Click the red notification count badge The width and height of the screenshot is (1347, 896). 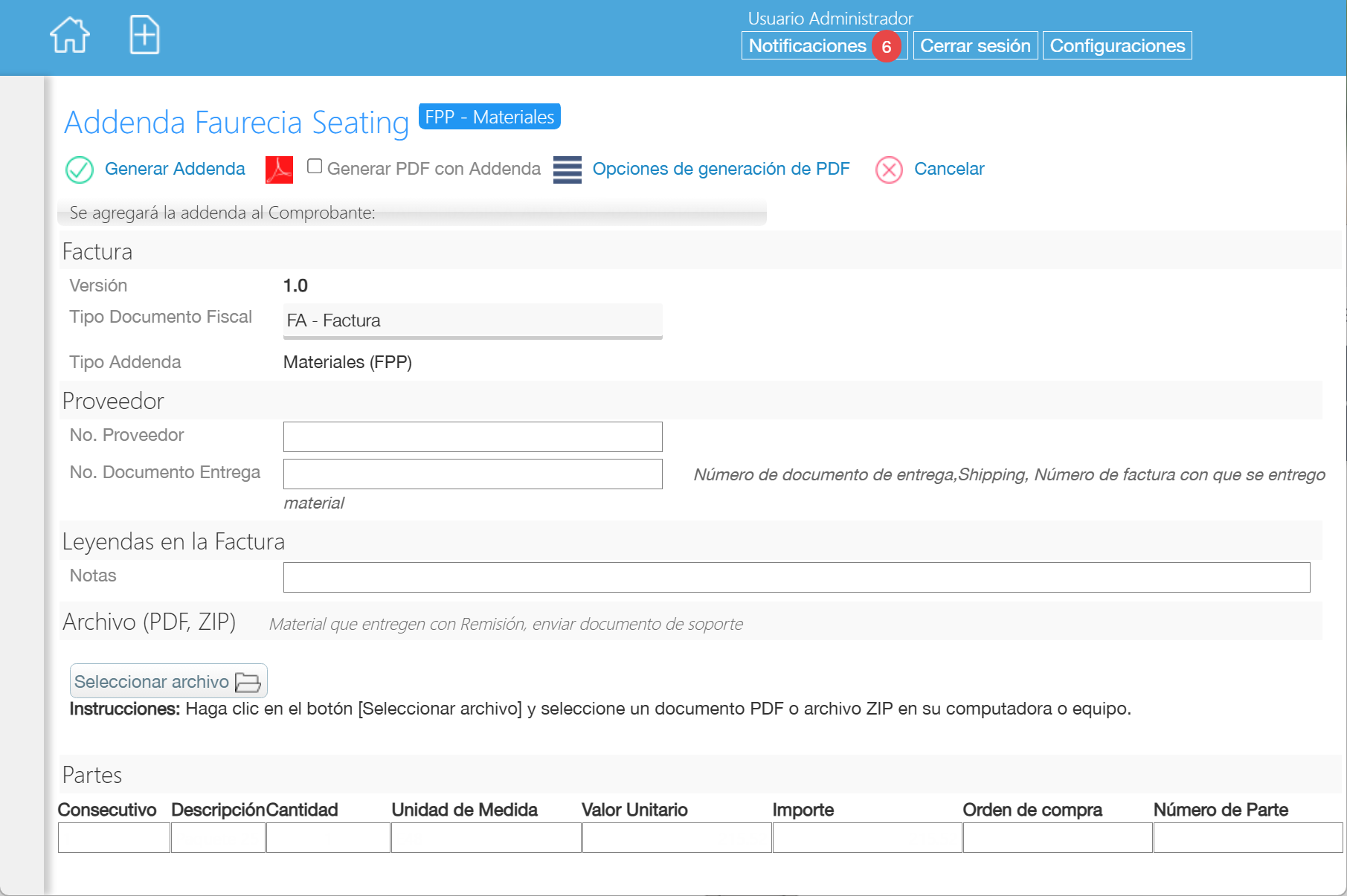tap(886, 47)
